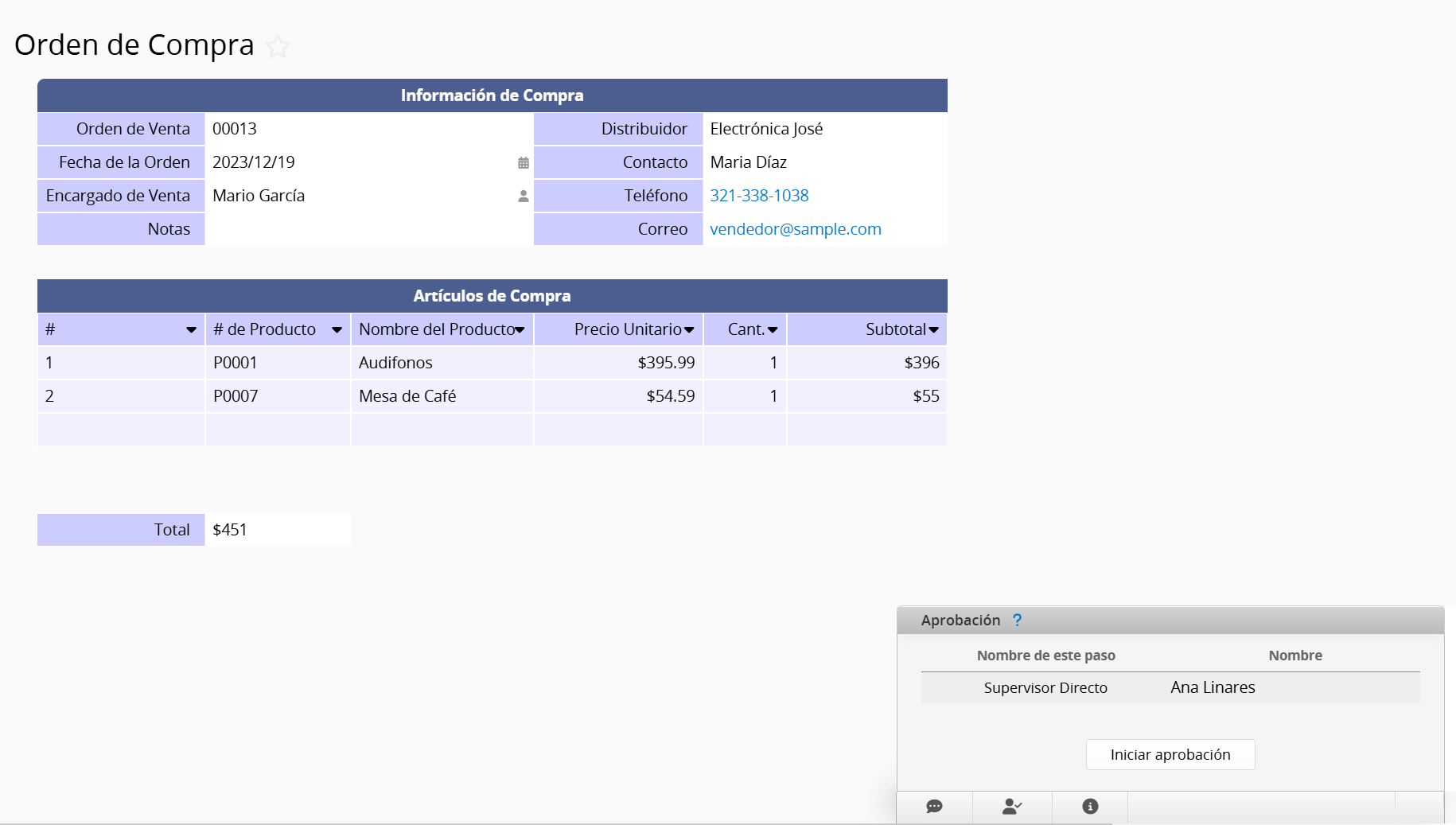Open the vendedor@sample.com email link
1456x825 pixels.
click(x=795, y=229)
